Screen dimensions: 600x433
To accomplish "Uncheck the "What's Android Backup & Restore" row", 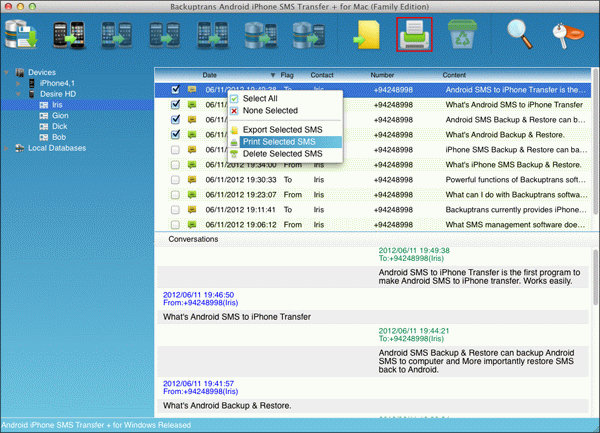I will pyautogui.click(x=175, y=134).
